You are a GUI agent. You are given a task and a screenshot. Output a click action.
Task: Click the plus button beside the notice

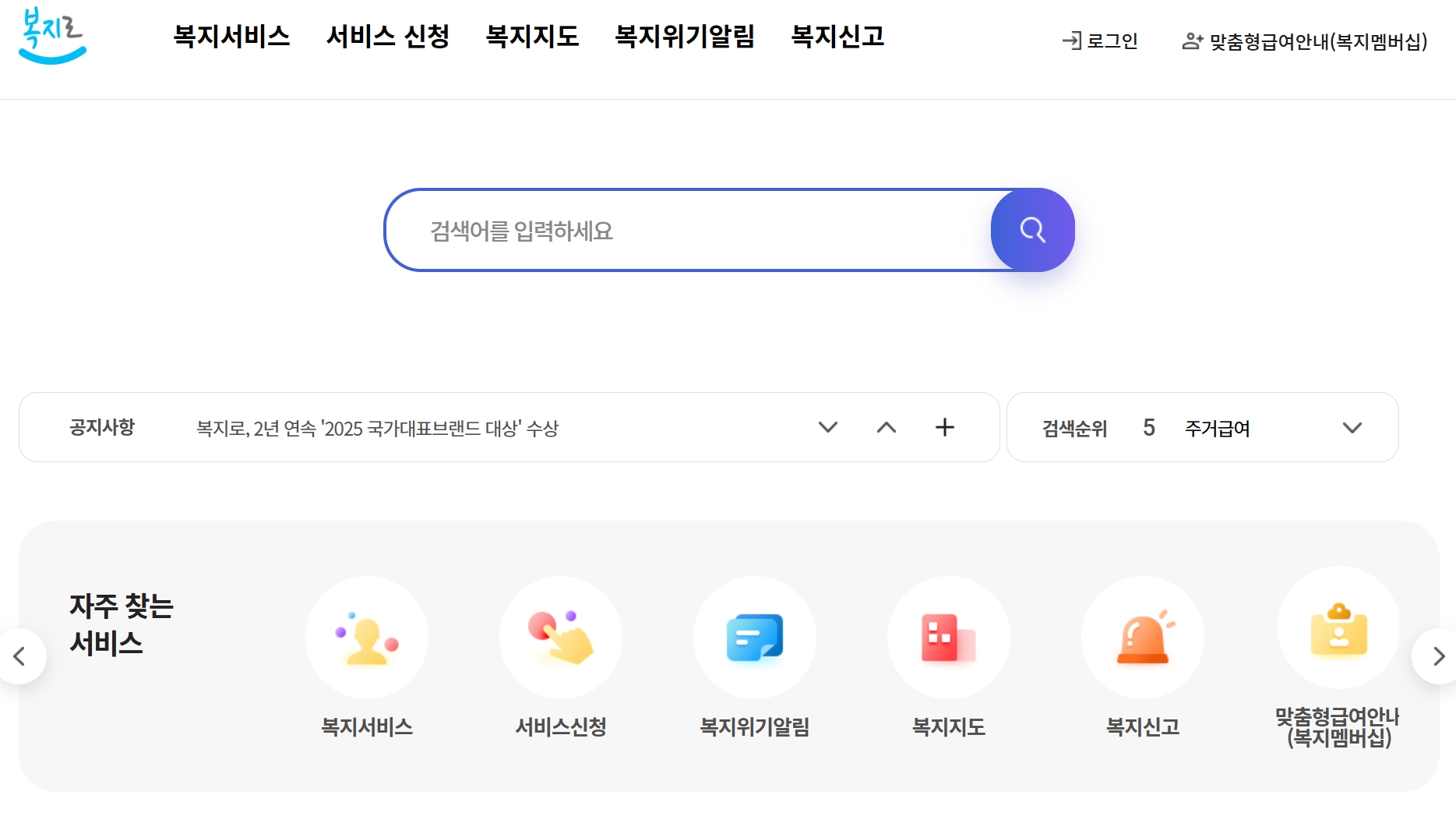[945, 427]
